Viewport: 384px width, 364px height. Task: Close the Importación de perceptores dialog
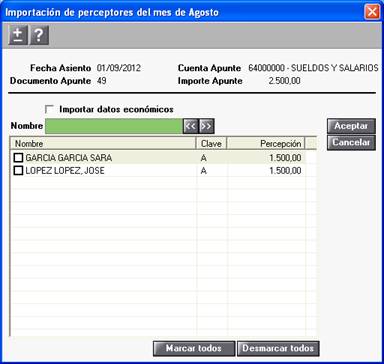(x=372, y=12)
